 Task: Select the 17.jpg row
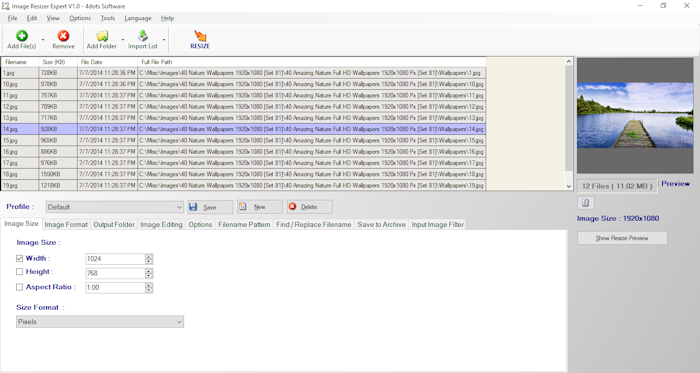243,163
